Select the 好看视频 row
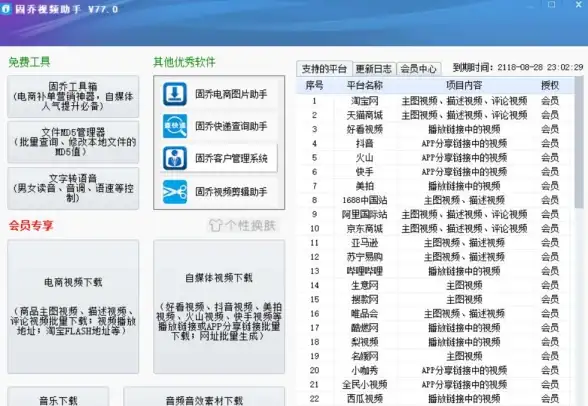This screenshot has width=588, height=406. pyautogui.click(x=435, y=129)
